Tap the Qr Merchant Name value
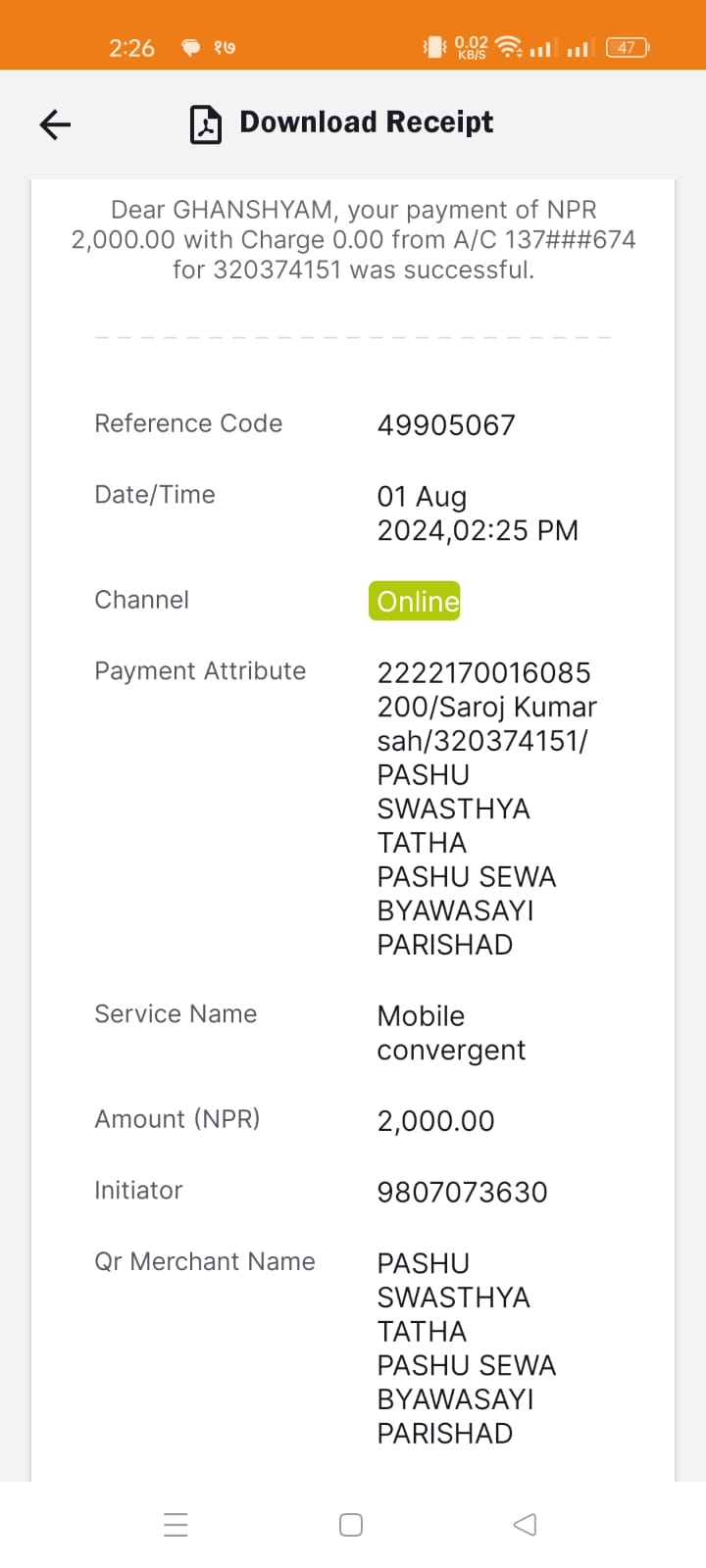706x1568 pixels. pos(467,1348)
